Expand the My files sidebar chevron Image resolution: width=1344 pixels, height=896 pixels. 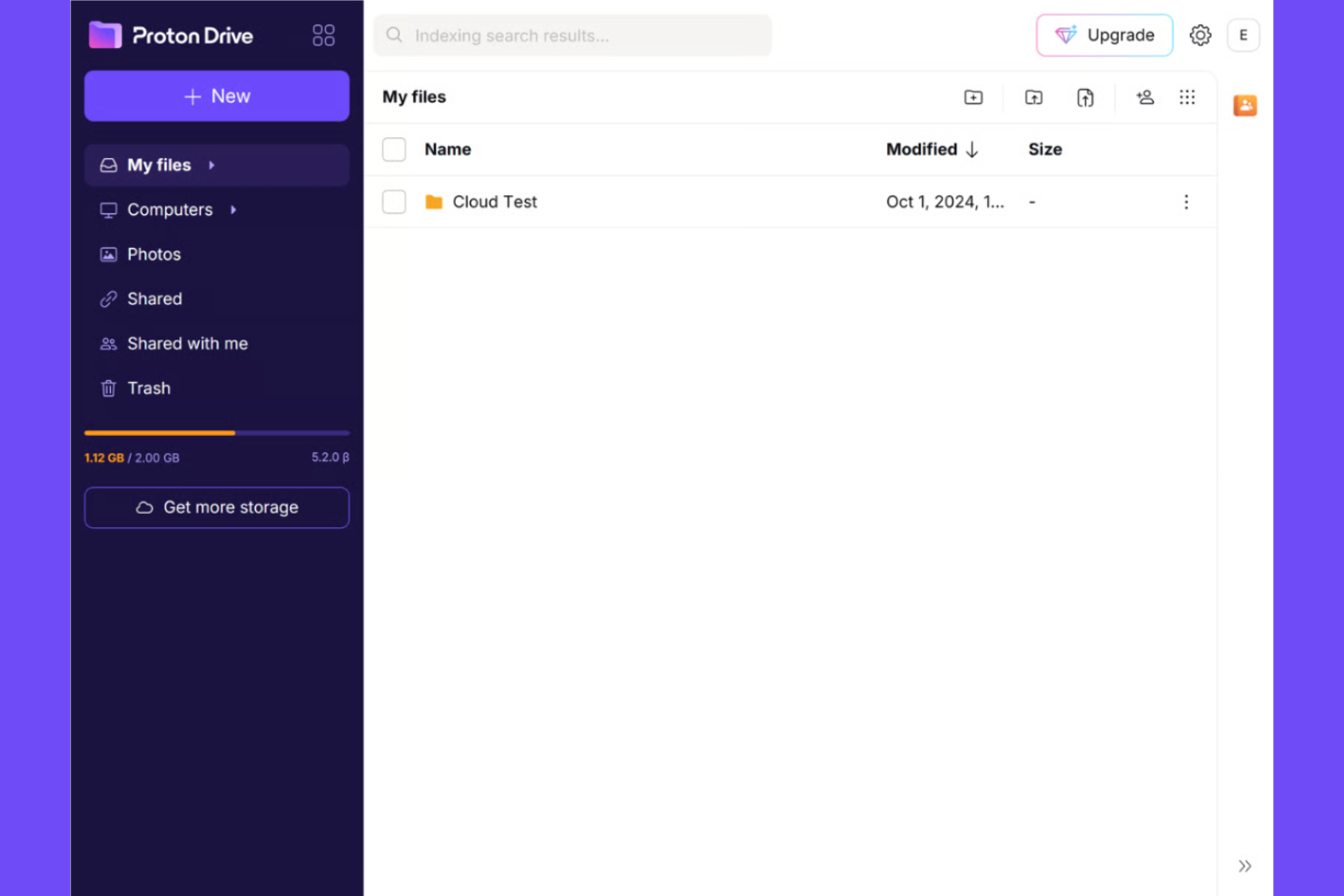pyautogui.click(x=212, y=165)
